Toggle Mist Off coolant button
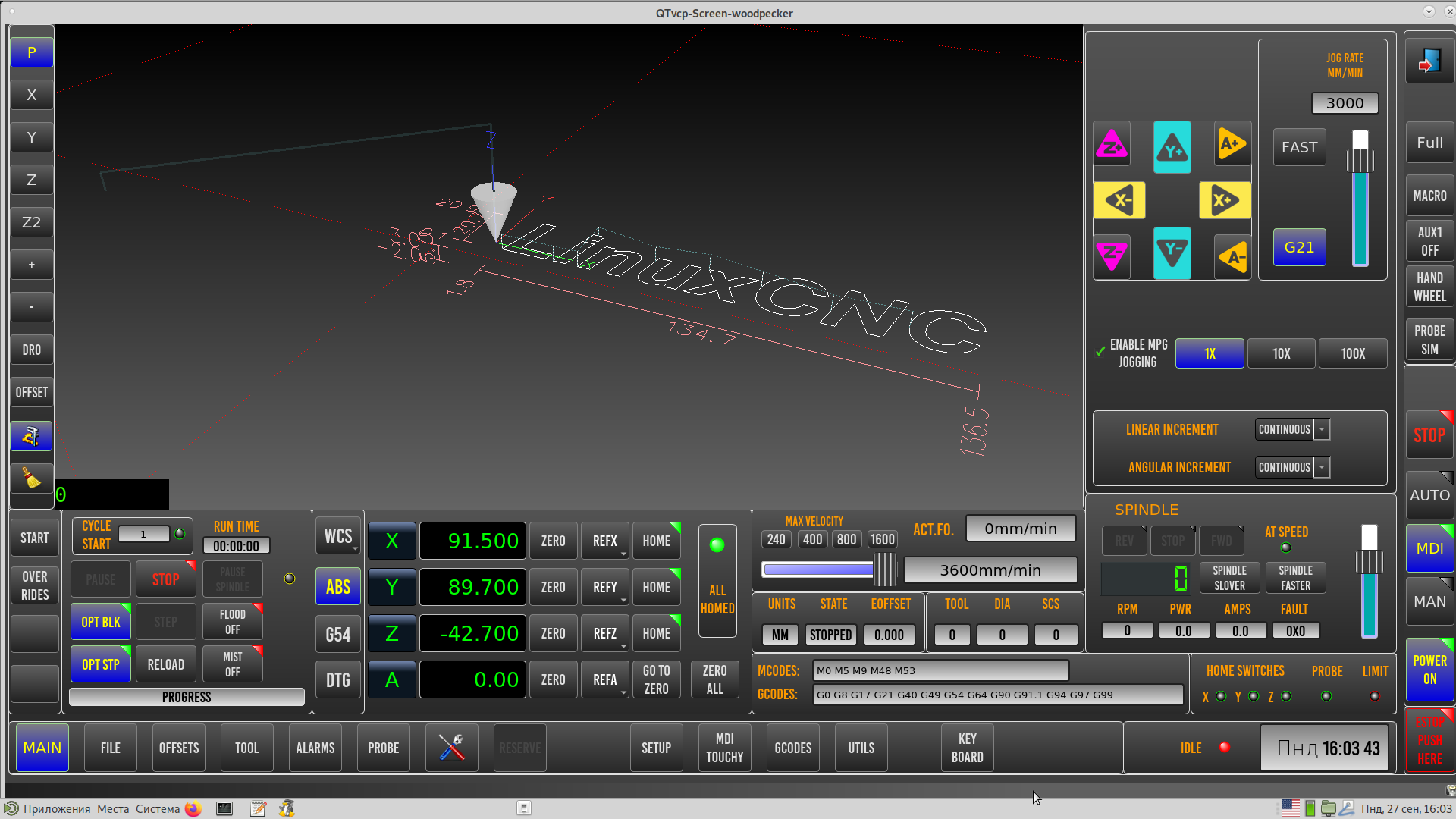The width and height of the screenshot is (1456, 819). click(x=233, y=665)
